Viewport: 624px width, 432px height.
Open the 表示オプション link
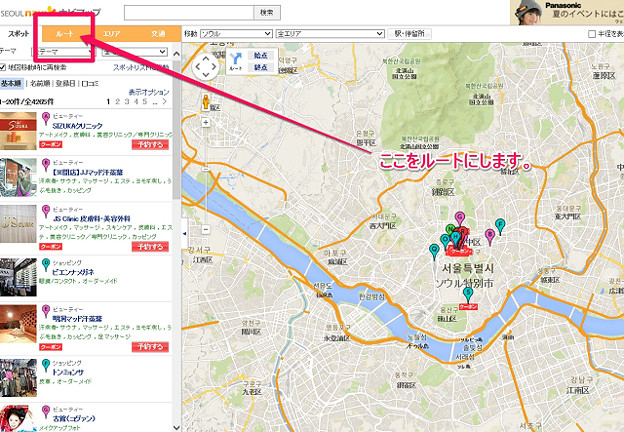pos(149,92)
